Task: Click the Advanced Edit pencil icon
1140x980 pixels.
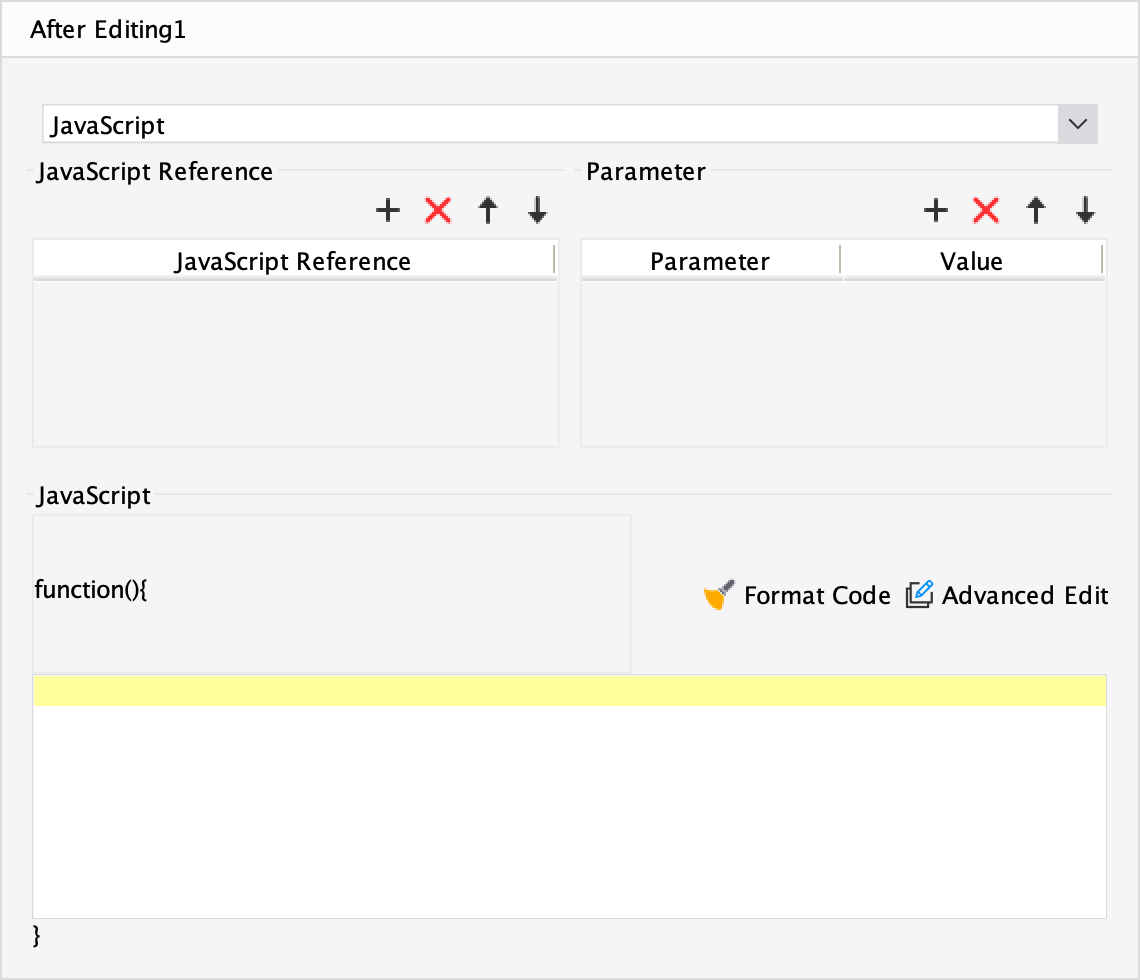Action: point(920,595)
